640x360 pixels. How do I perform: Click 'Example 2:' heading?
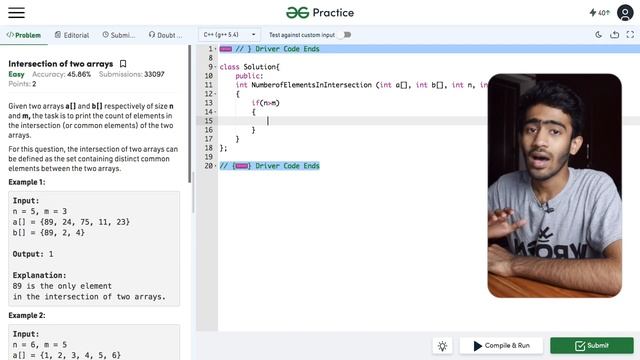[27, 316]
